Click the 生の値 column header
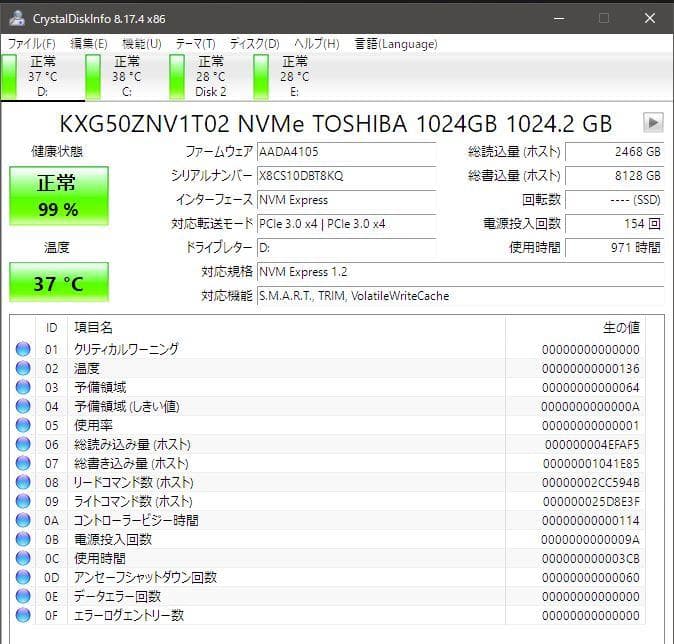 575,328
